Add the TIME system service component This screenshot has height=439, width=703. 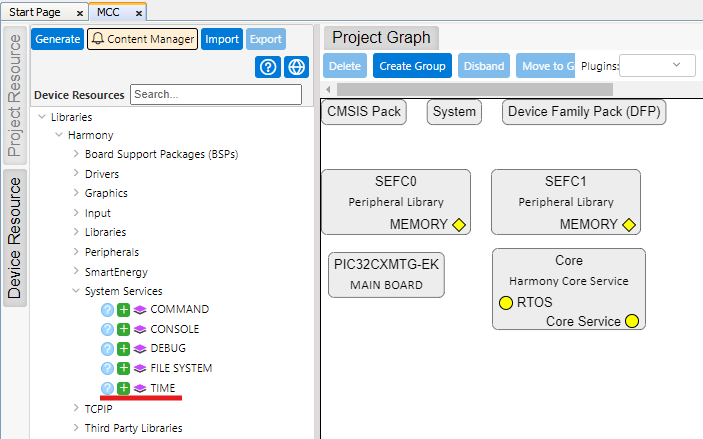tap(124, 388)
